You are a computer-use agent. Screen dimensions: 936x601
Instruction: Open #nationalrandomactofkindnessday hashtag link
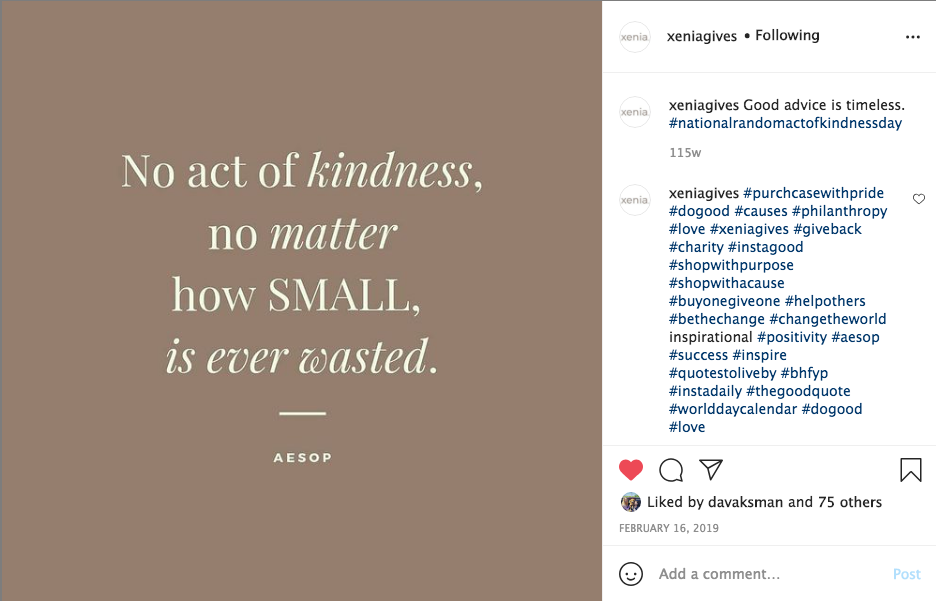click(x=785, y=123)
